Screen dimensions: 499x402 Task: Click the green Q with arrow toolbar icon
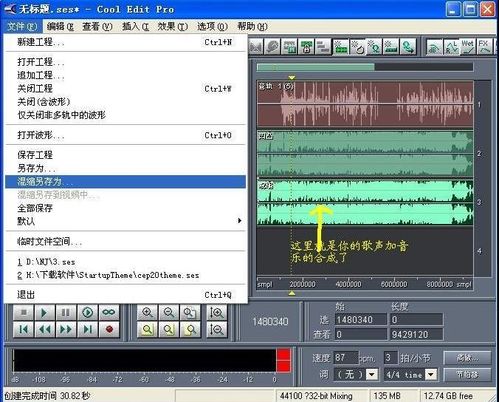408,47
